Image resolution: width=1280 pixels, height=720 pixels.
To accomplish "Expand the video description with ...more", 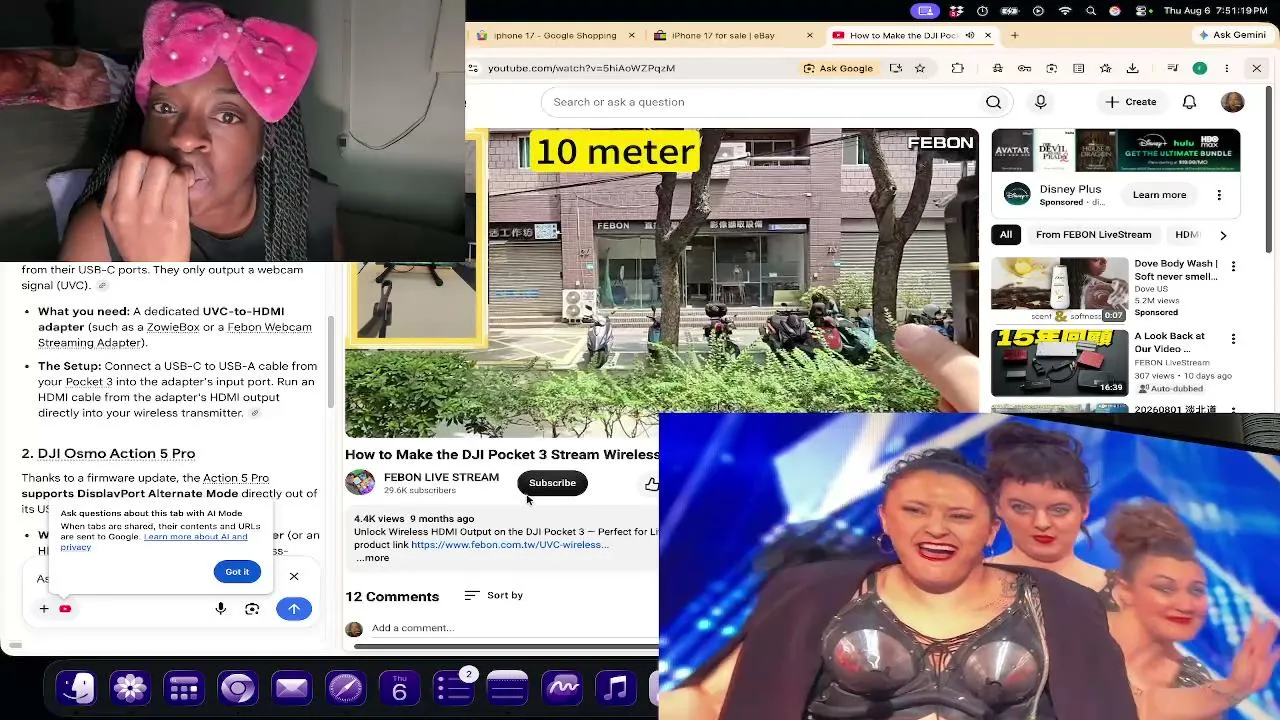I will click(372, 558).
